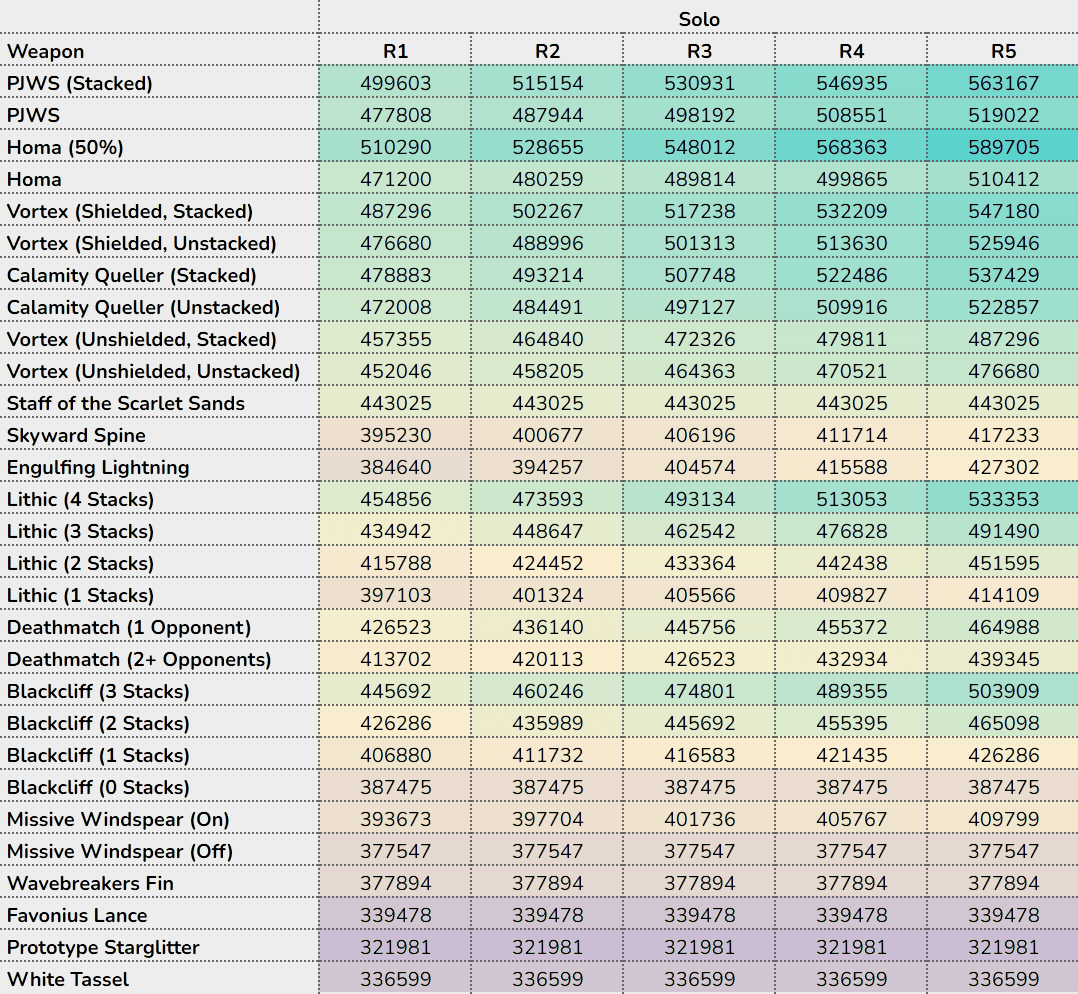Screen dimensions: 1078x994
Task: Select the Staff of the Scarlet Sands label
Action: [x=126, y=403]
